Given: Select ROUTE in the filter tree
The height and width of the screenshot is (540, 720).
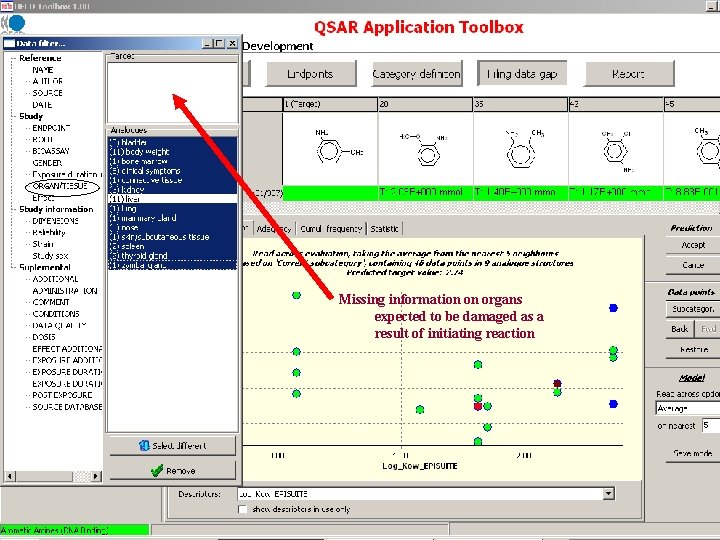Looking at the screenshot, I should point(43,140).
